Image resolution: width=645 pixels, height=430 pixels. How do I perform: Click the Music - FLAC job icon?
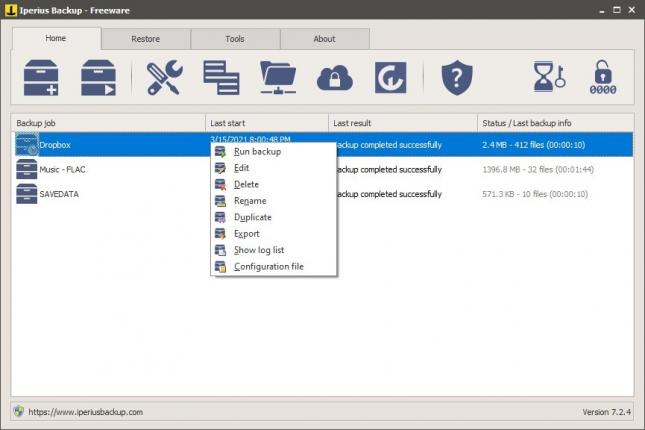pos(27,169)
